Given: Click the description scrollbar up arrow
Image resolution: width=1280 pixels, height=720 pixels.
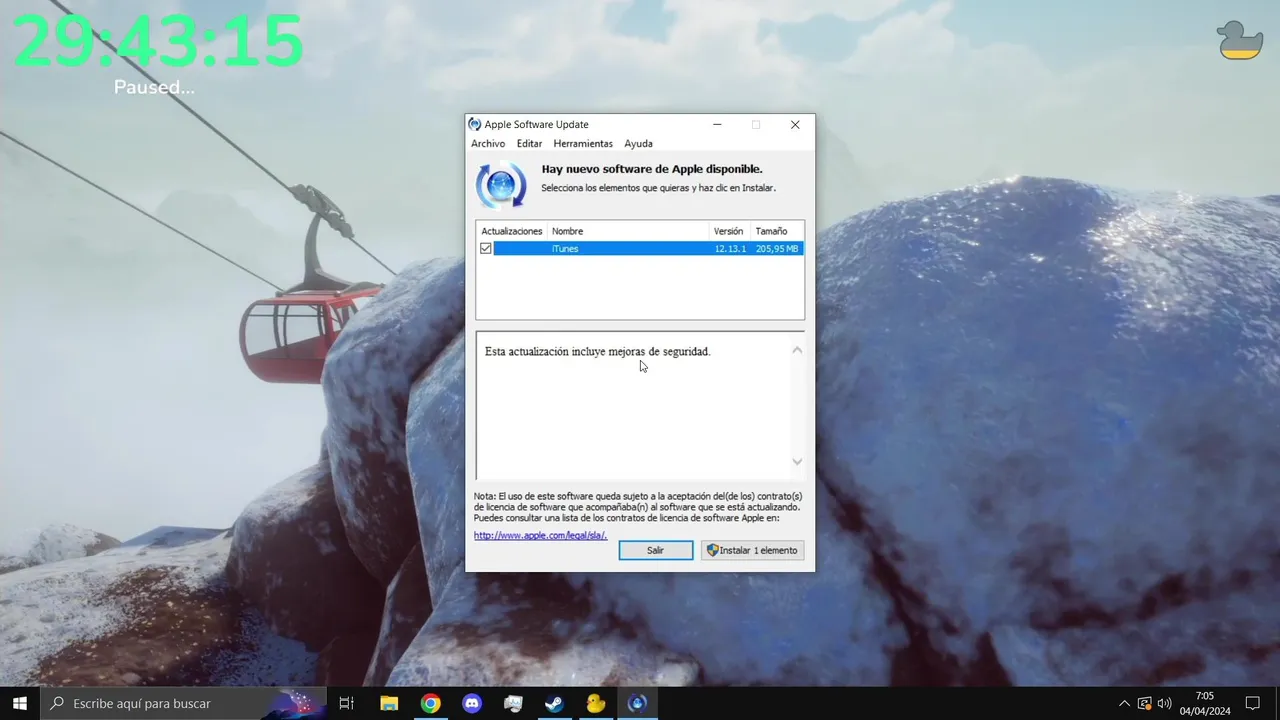Looking at the screenshot, I should (797, 350).
